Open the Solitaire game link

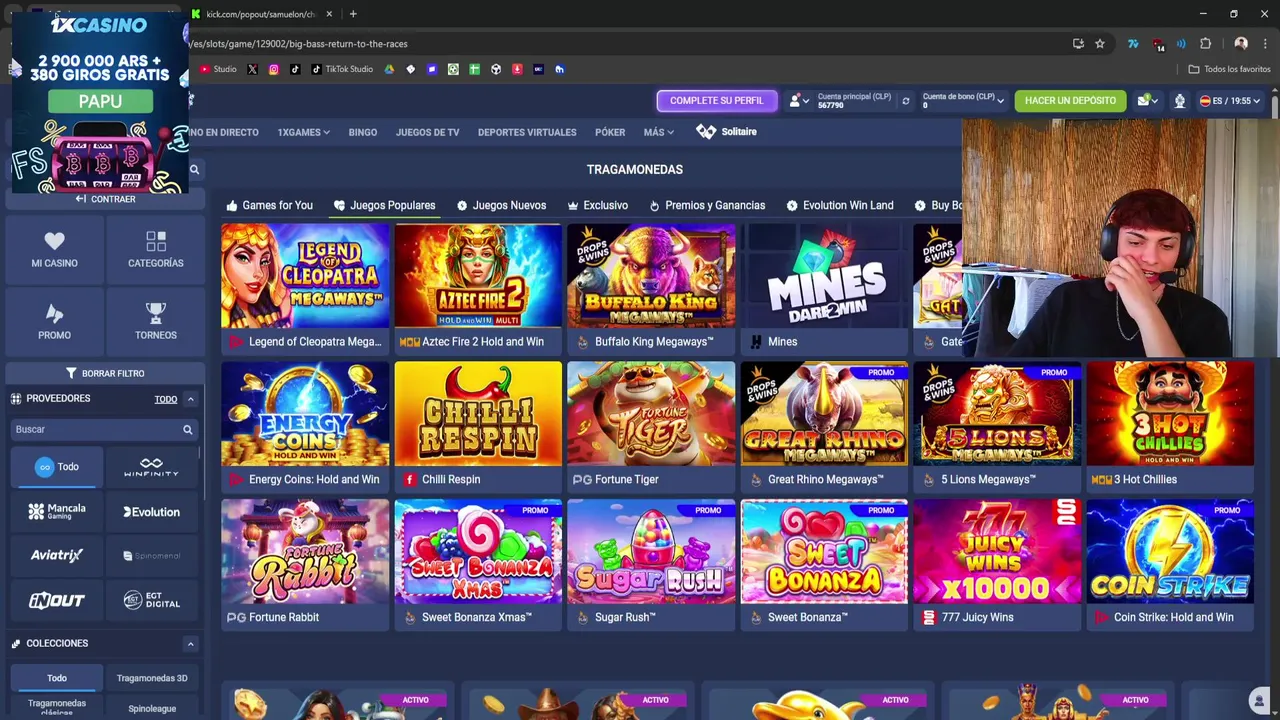tap(727, 132)
